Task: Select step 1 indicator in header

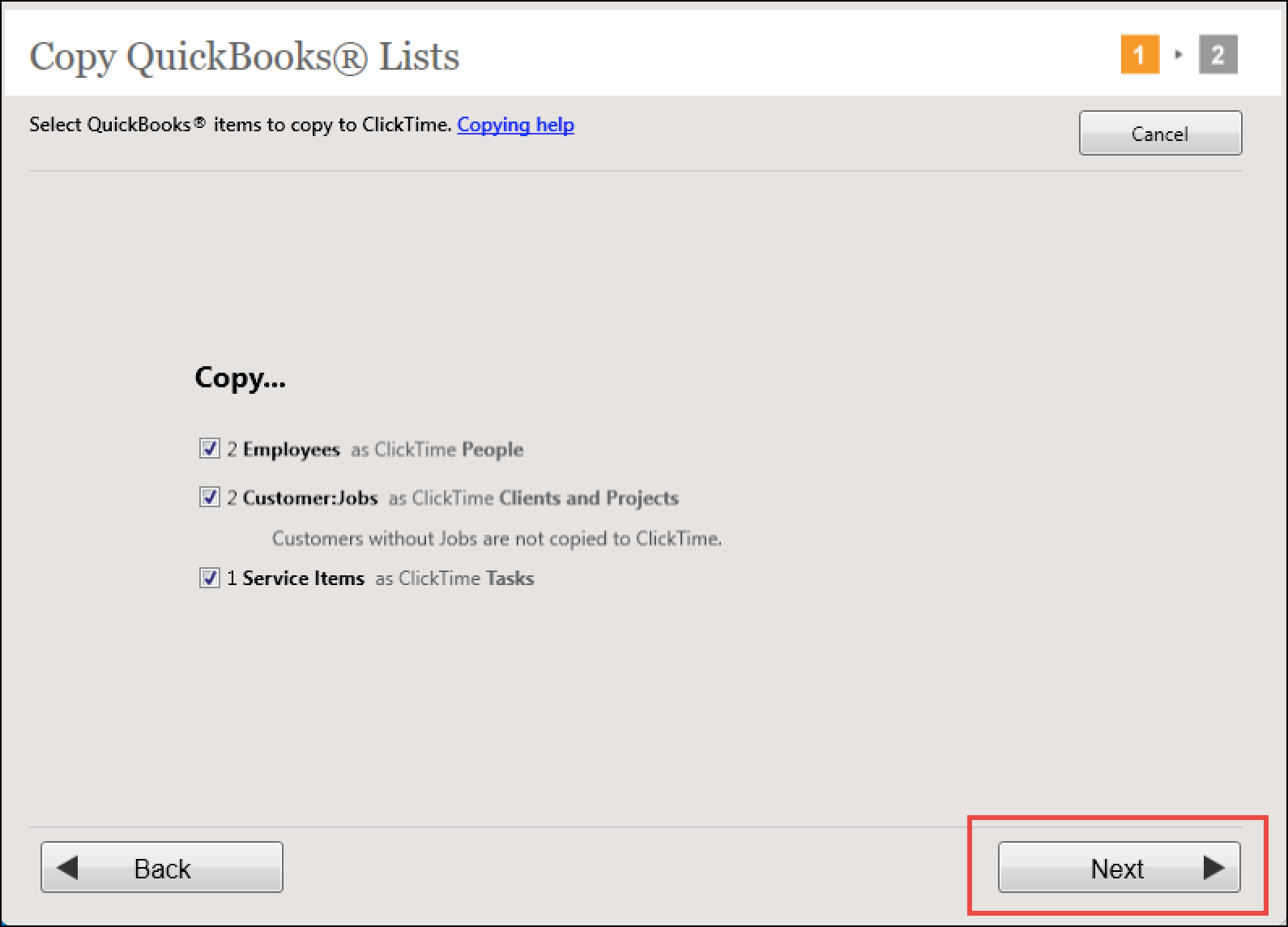Action: (1140, 54)
